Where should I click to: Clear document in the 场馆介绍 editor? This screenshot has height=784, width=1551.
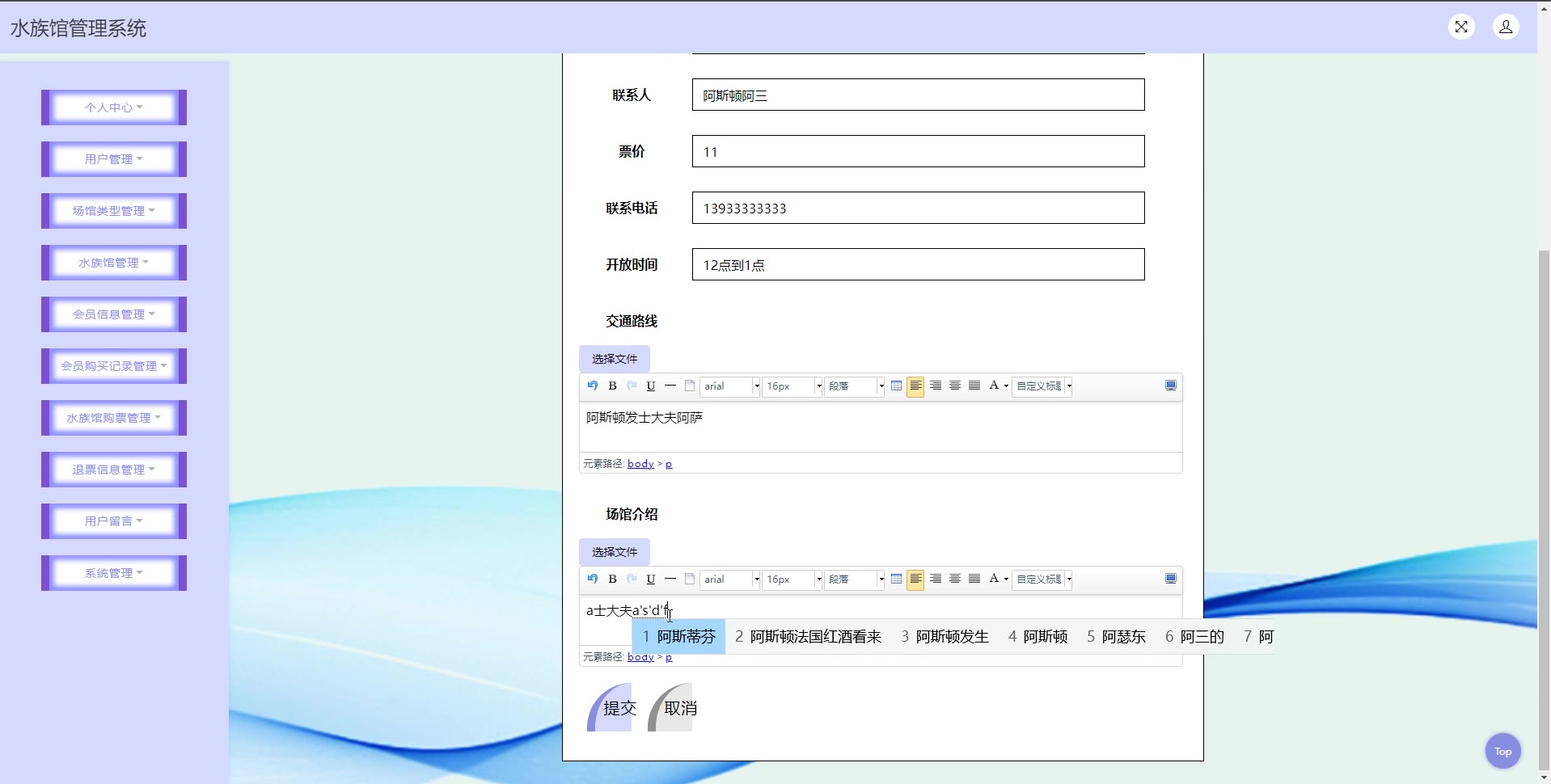[690, 579]
